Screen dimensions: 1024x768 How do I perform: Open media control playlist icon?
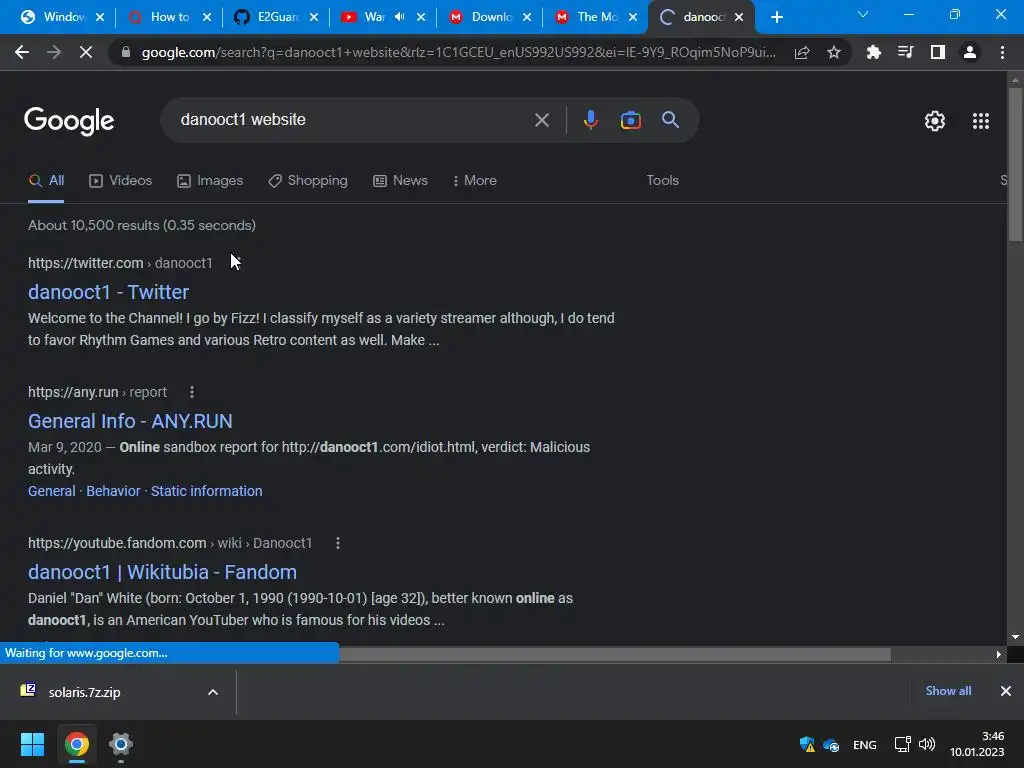pos(905,52)
